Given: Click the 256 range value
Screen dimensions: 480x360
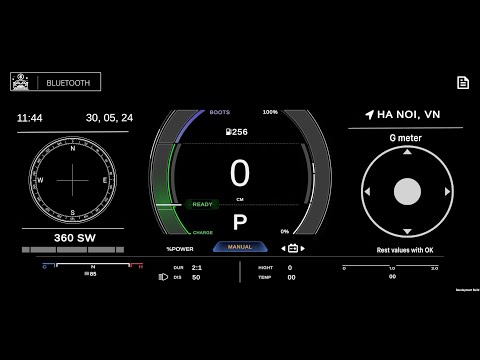Looking at the screenshot, I should [x=240, y=132].
